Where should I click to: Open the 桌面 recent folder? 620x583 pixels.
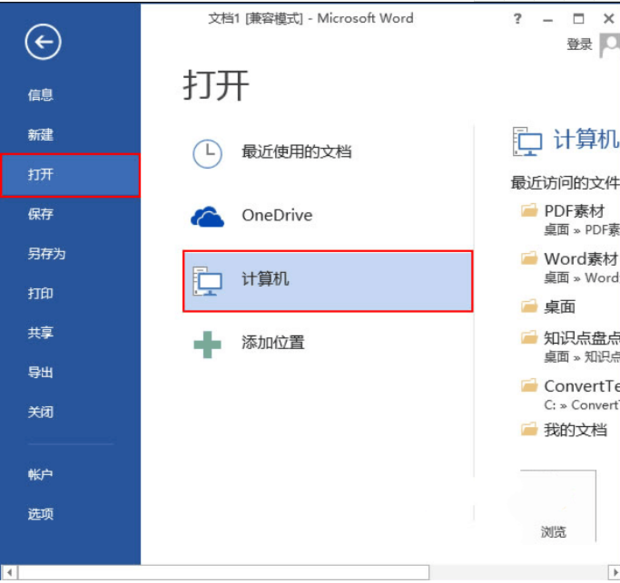[x=560, y=307]
